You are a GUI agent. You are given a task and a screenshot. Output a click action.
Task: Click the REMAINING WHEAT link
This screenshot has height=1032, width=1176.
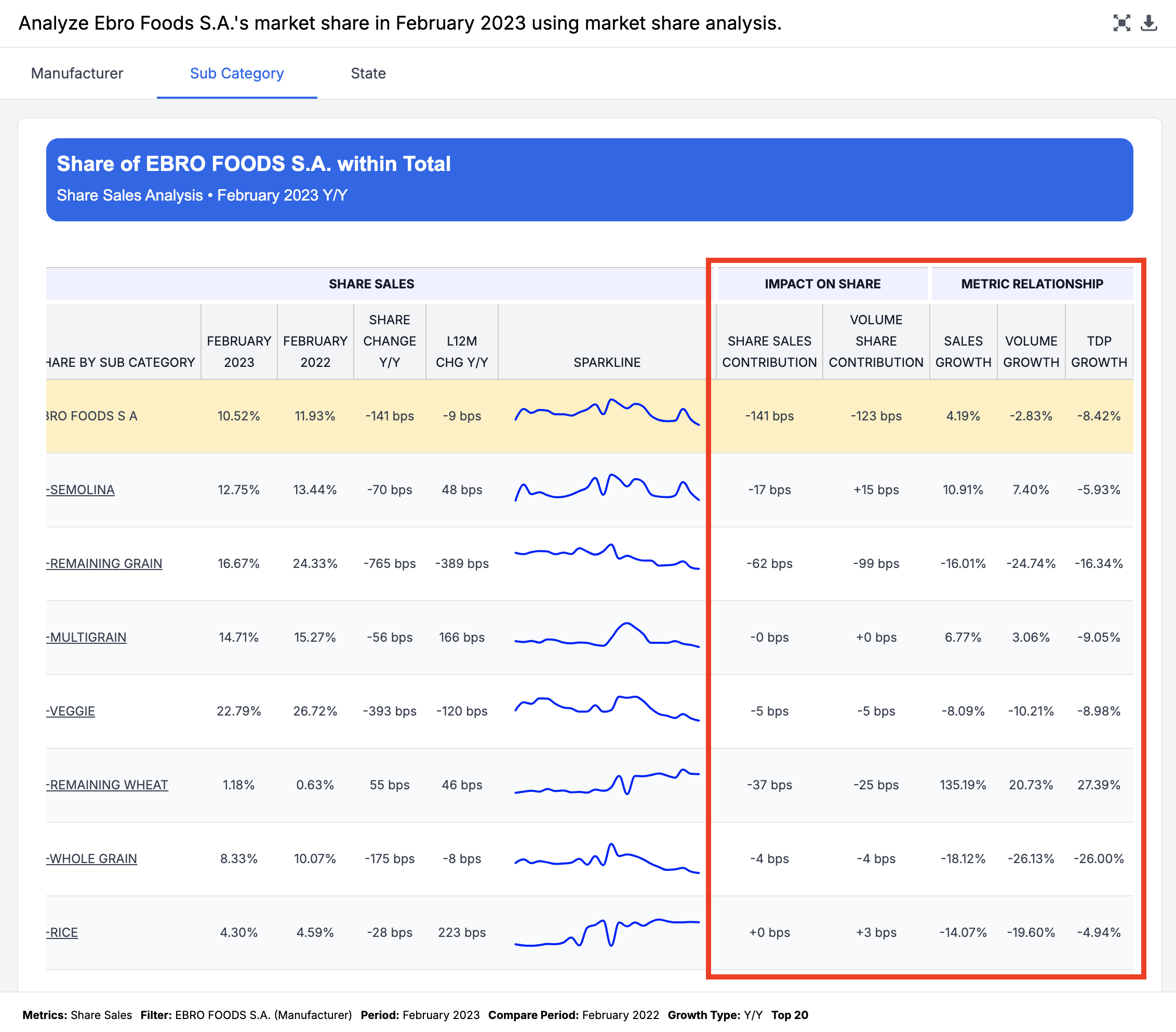108,785
